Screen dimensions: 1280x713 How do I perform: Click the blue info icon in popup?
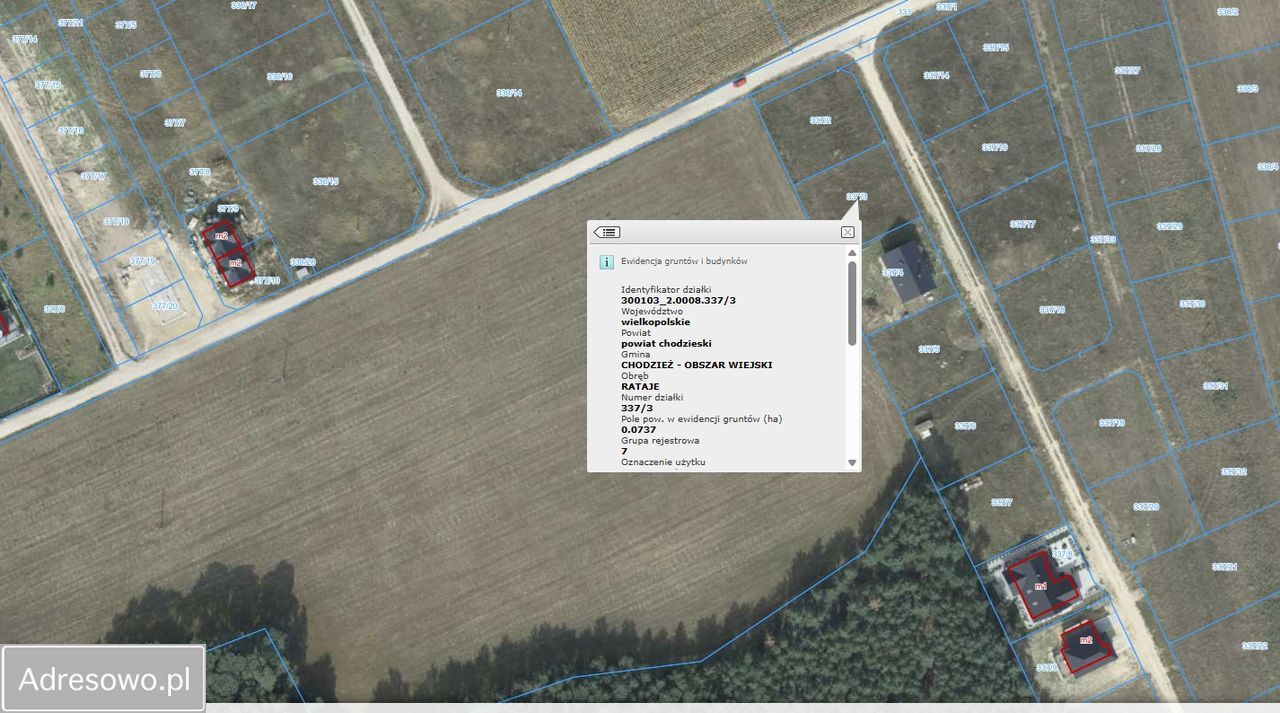605,262
